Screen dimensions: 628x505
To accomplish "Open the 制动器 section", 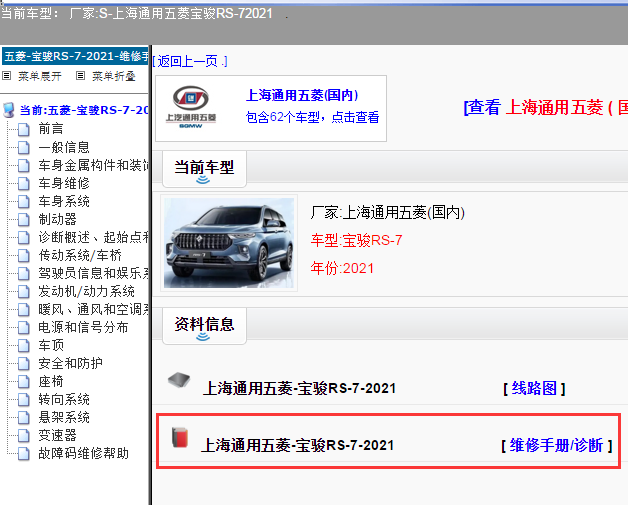I will [57, 219].
